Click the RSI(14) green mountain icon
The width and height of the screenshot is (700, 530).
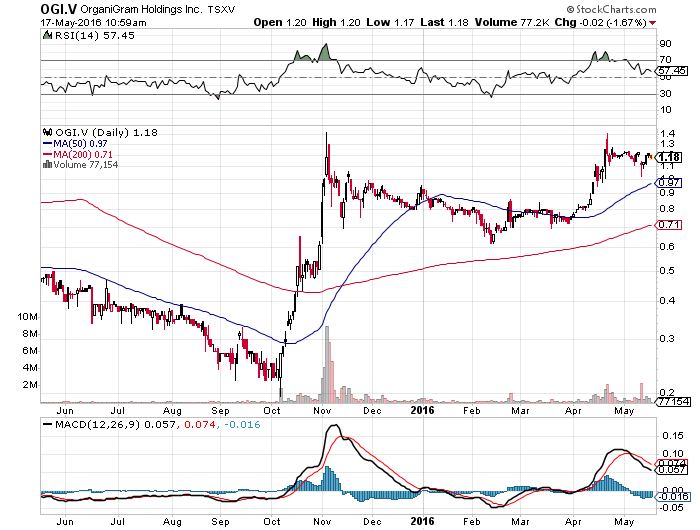coord(47,35)
